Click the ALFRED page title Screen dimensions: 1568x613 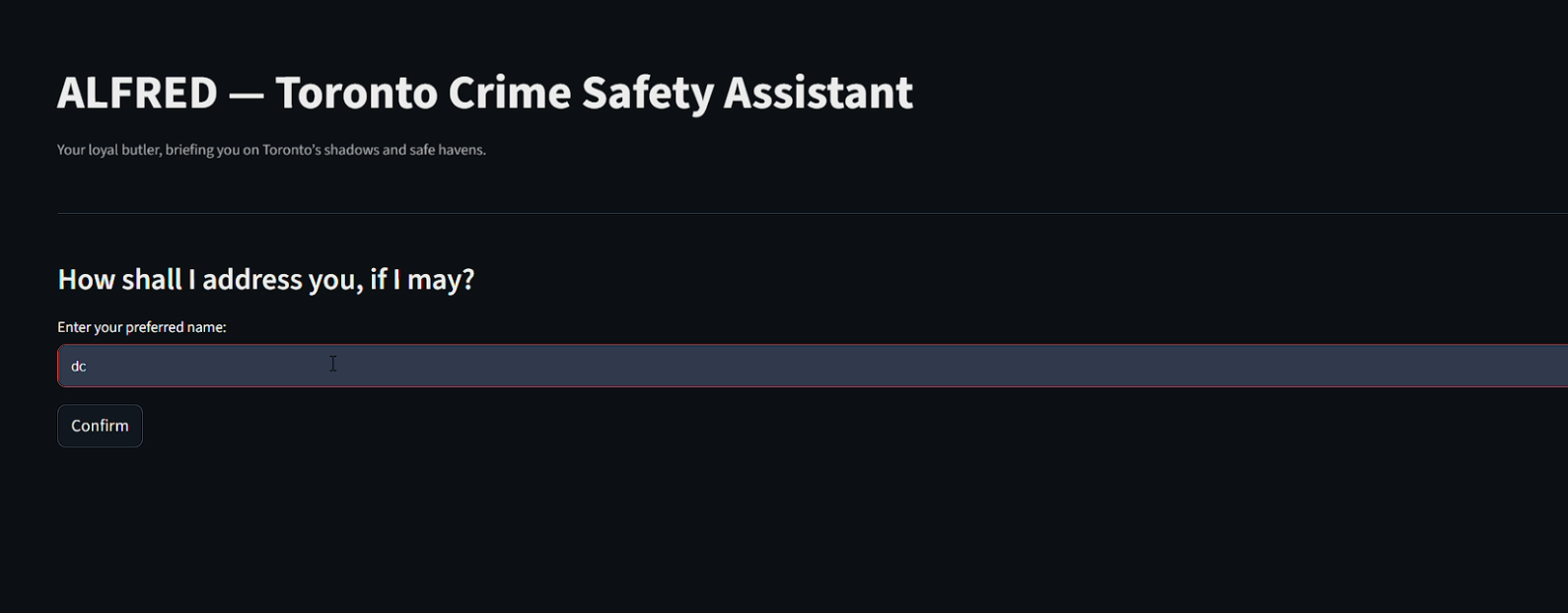pos(485,92)
